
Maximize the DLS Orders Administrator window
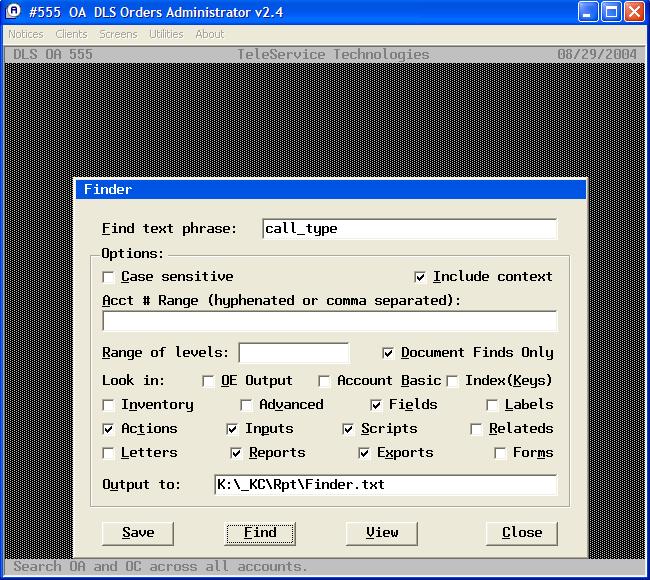tap(611, 12)
